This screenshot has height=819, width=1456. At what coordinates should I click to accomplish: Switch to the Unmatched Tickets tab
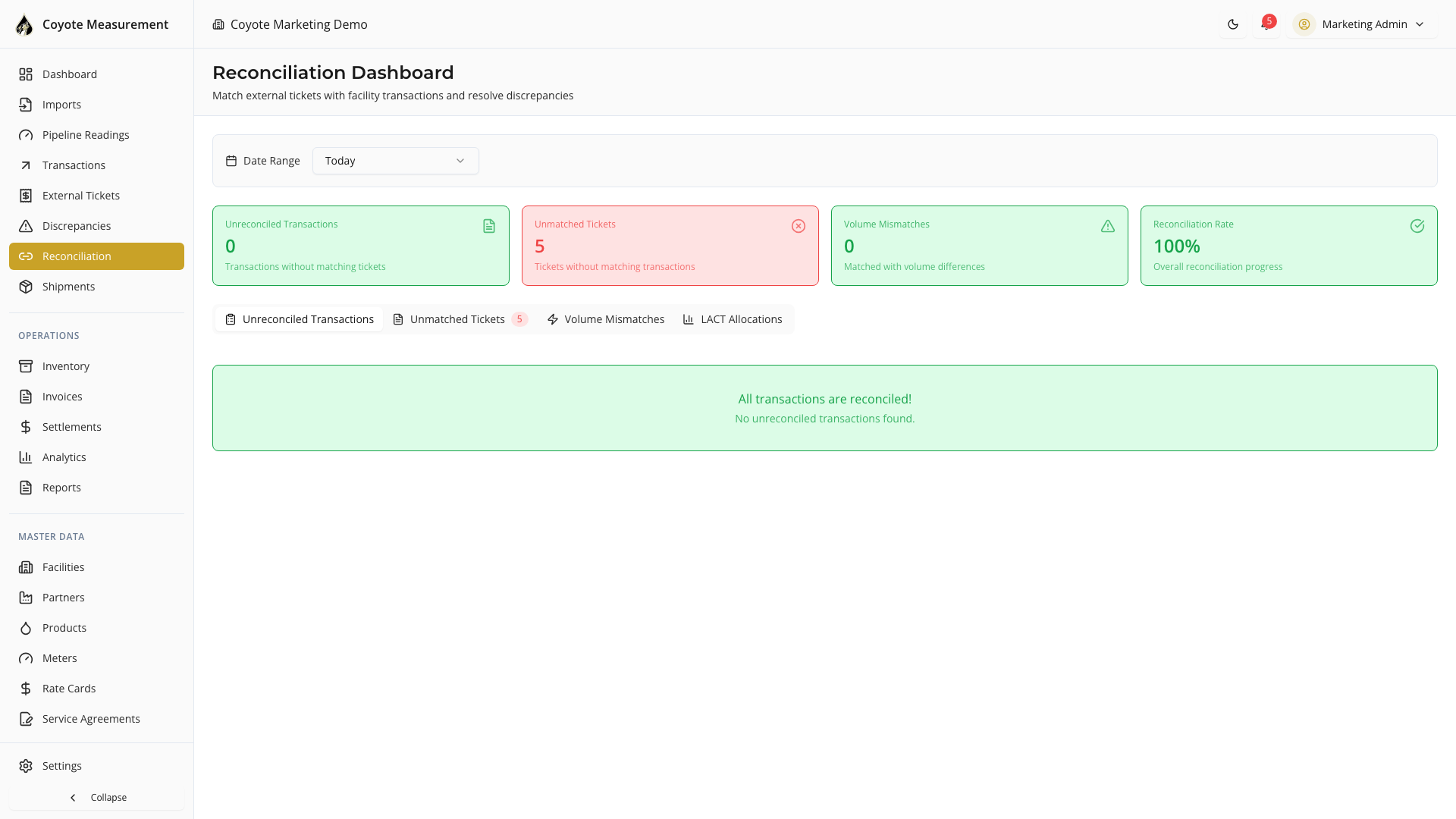pos(459,319)
